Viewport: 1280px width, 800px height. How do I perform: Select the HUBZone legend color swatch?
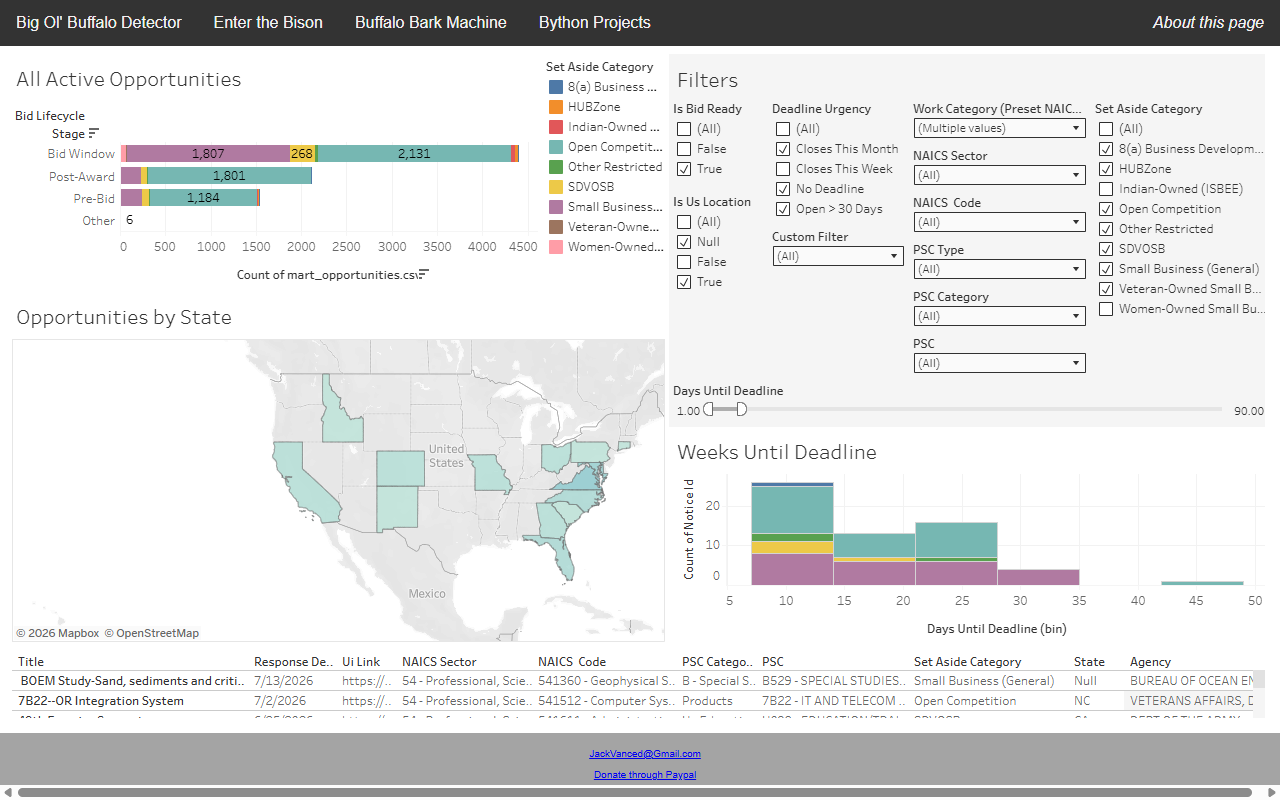pos(556,107)
